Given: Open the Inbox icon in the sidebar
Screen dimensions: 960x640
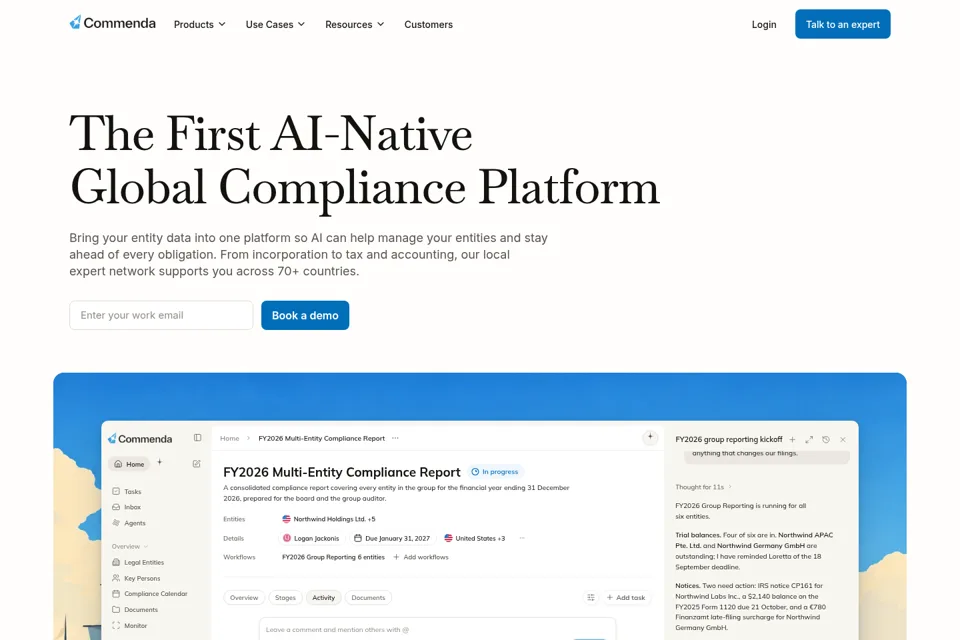Looking at the screenshot, I should pos(116,507).
